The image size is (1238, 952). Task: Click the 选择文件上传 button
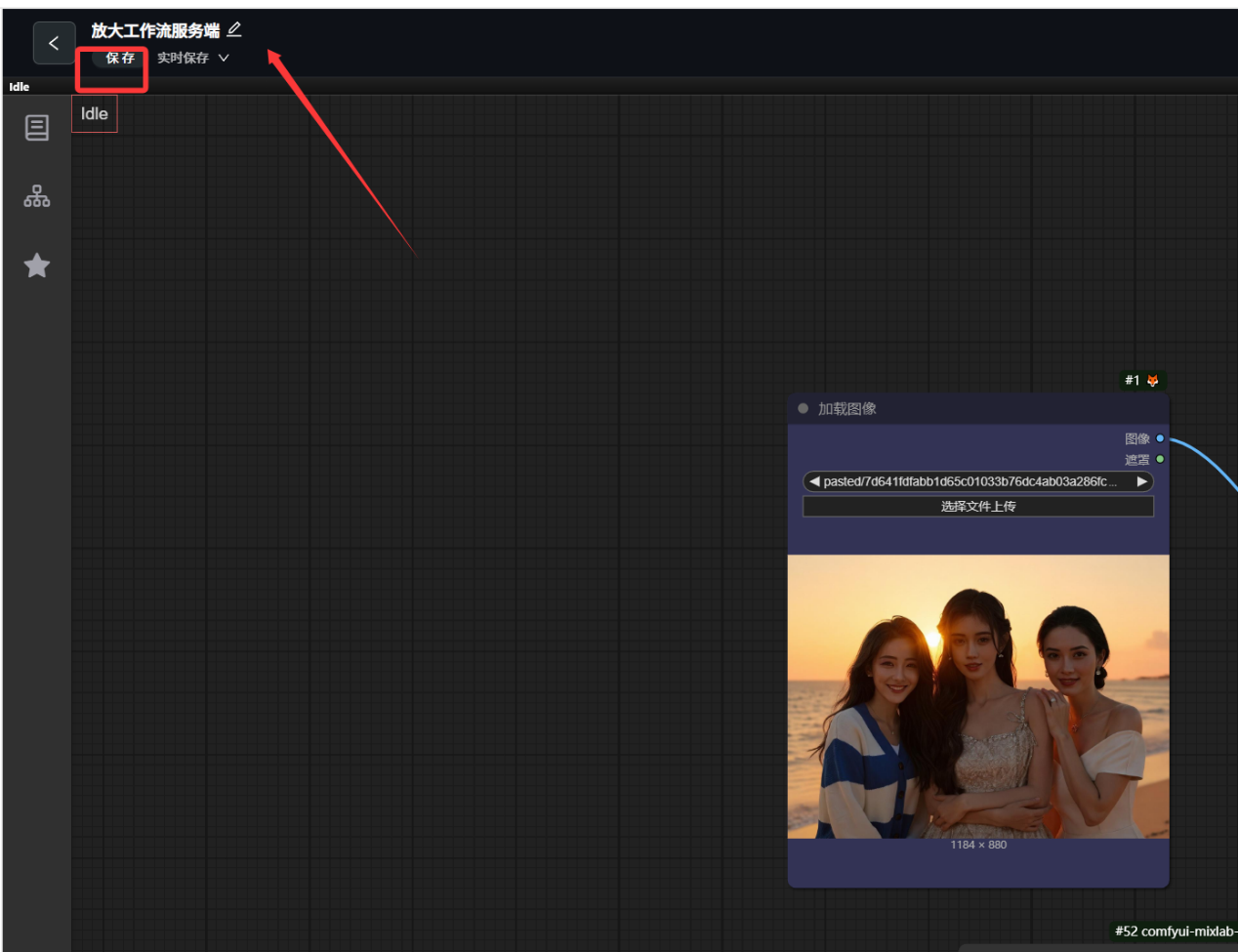pos(977,506)
